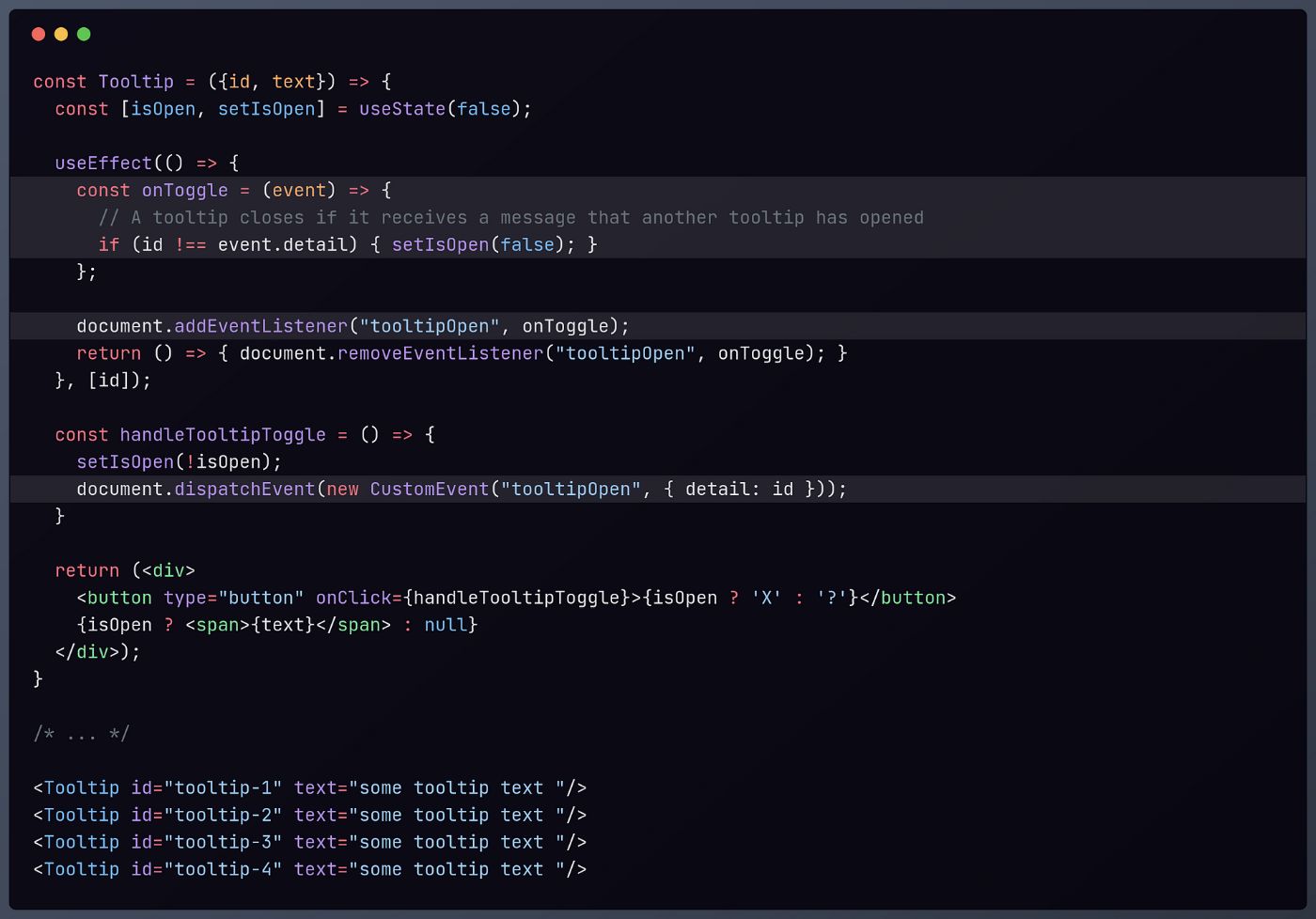Click the green maximize window dot

84,34
